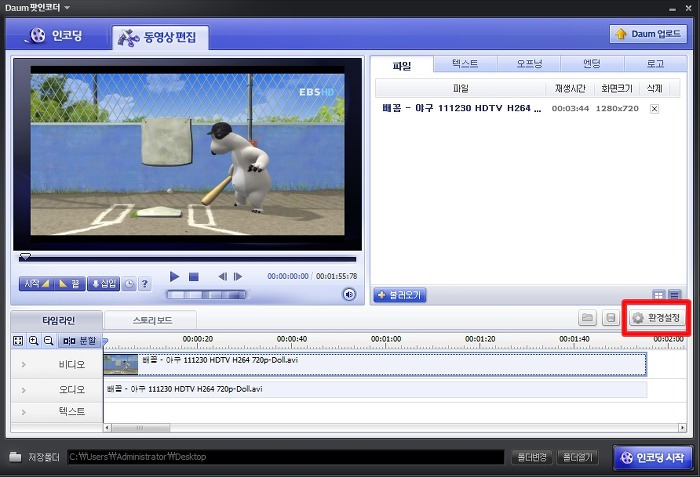Click the open project folder icon
This screenshot has width=700, height=477.
588,318
